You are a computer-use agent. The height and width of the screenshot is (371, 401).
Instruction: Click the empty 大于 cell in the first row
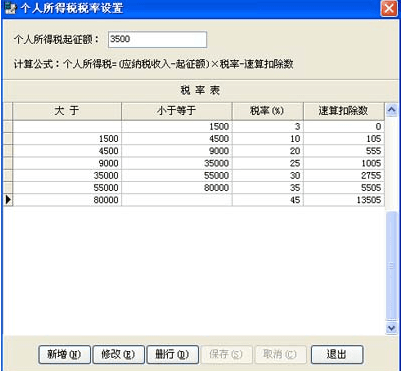click(x=67, y=127)
